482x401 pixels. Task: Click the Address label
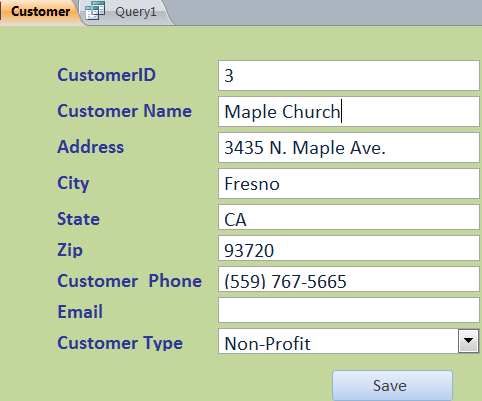click(x=90, y=147)
